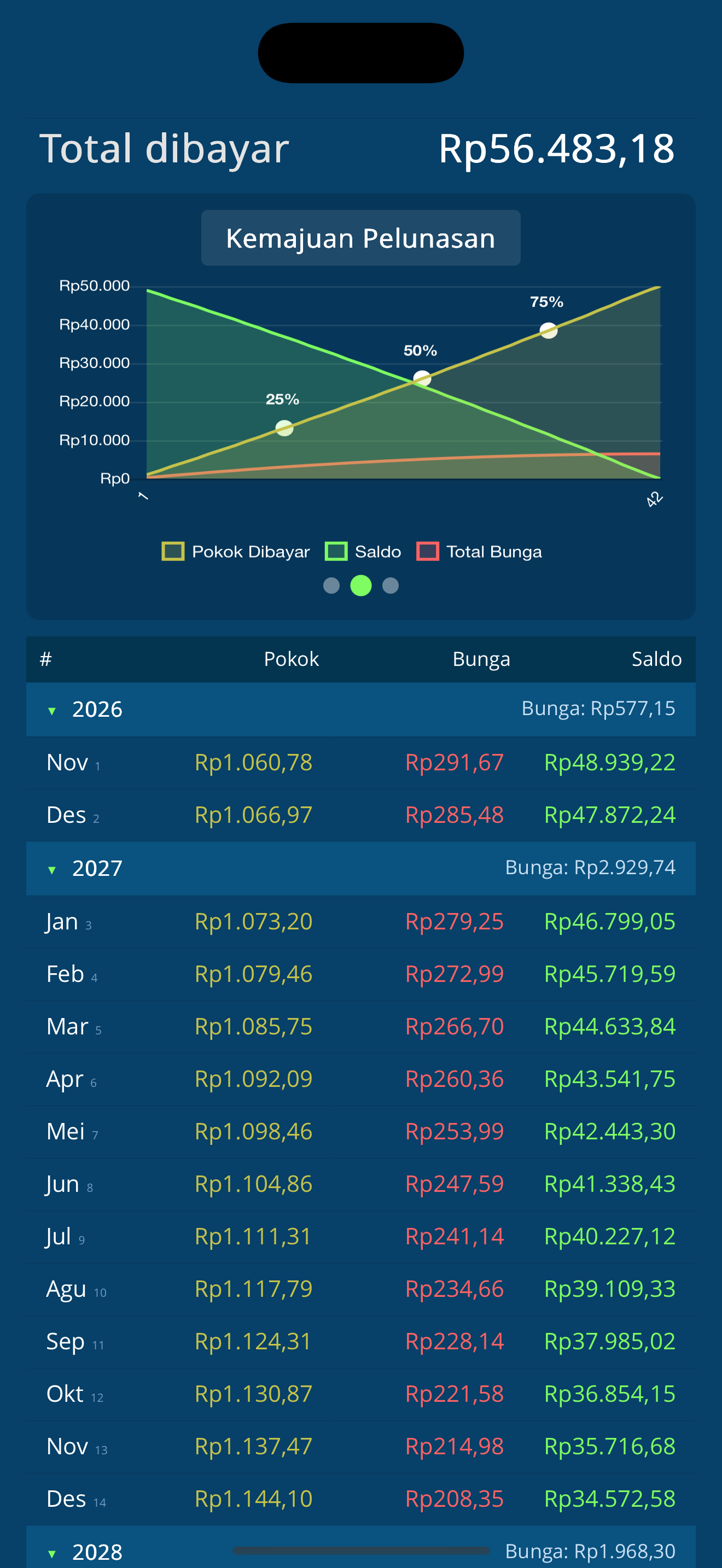Collapse the 2026 year section arrow
The image size is (722, 1568).
click(x=52, y=711)
